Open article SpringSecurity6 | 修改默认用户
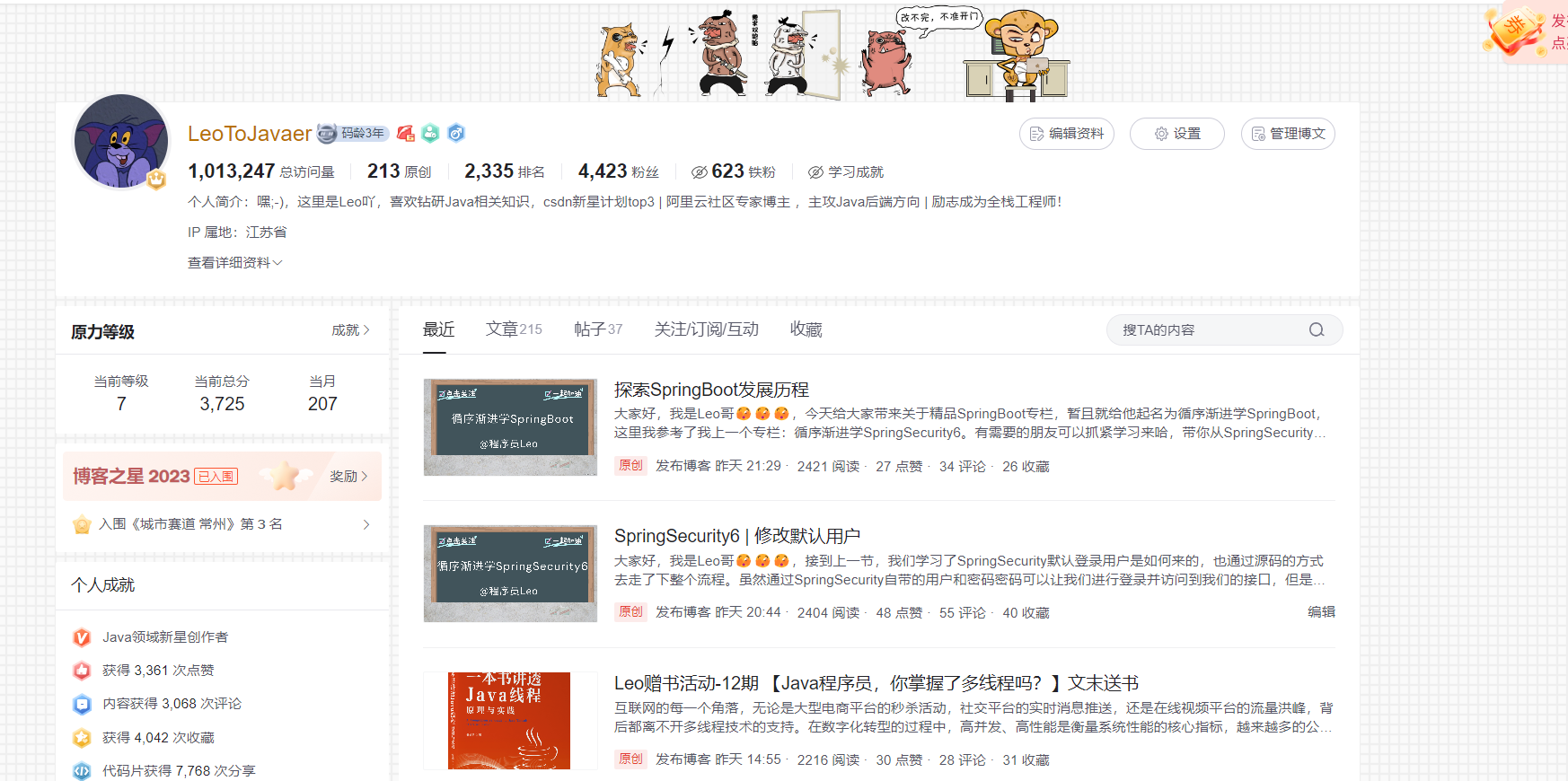The width and height of the screenshot is (1568, 781). (737, 536)
